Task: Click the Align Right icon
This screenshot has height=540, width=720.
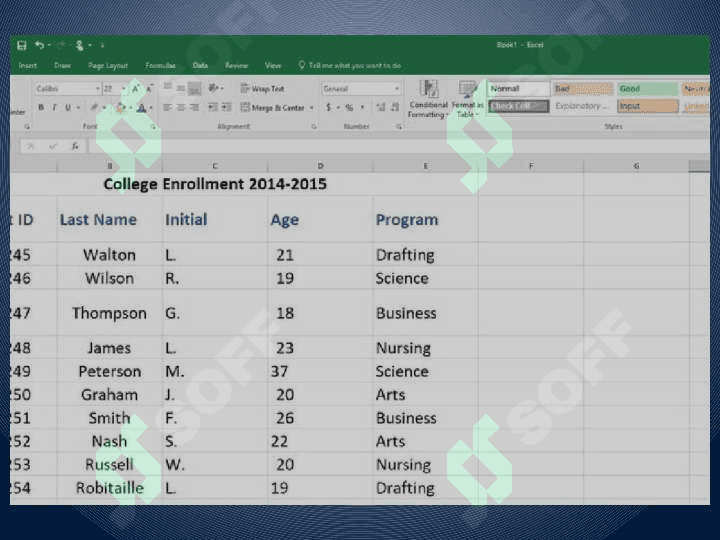Action: point(195,107)
